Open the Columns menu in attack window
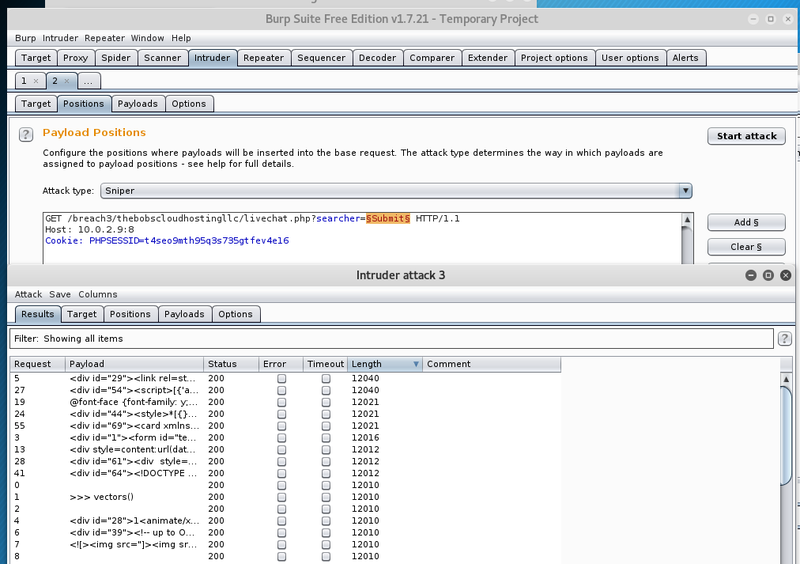 pos(98,294)
